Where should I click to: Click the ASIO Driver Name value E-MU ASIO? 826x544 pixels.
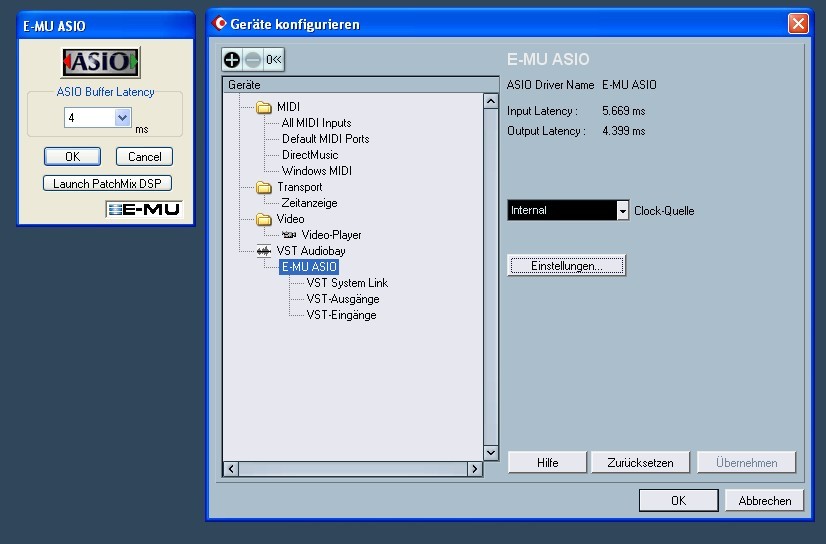(630, 85)
